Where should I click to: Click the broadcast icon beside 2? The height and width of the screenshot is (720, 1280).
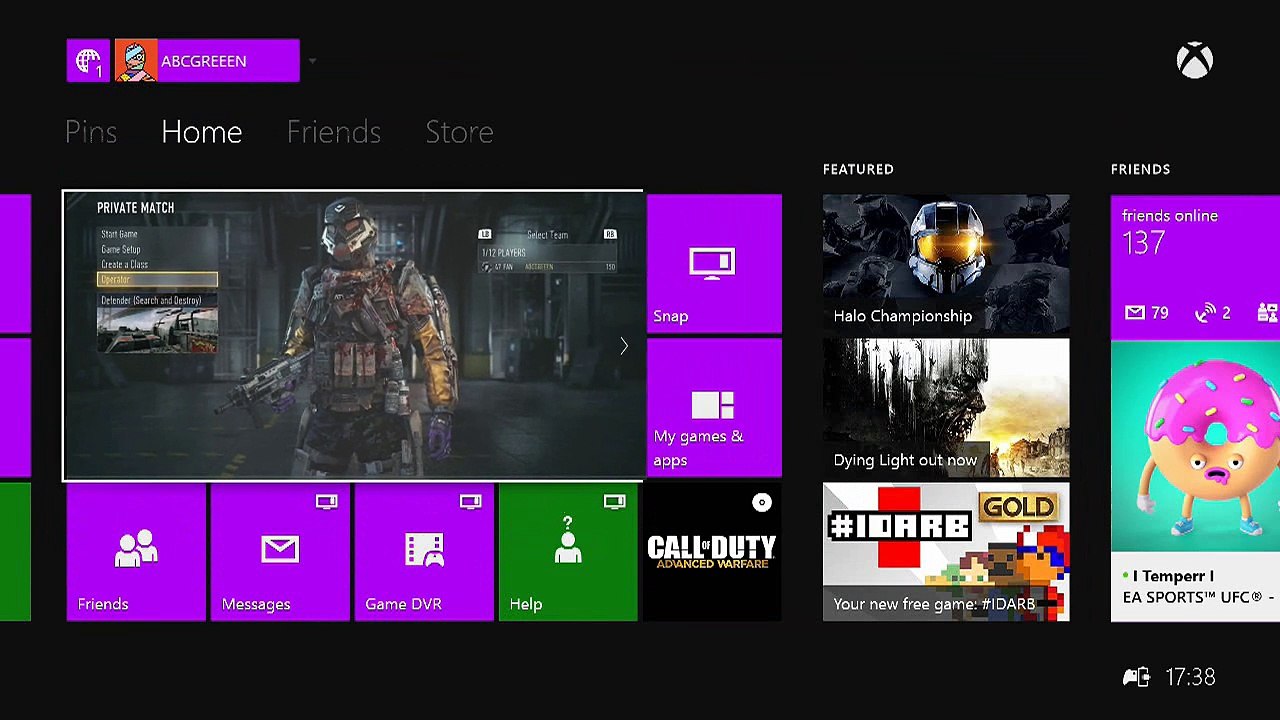pos(1205,313)
